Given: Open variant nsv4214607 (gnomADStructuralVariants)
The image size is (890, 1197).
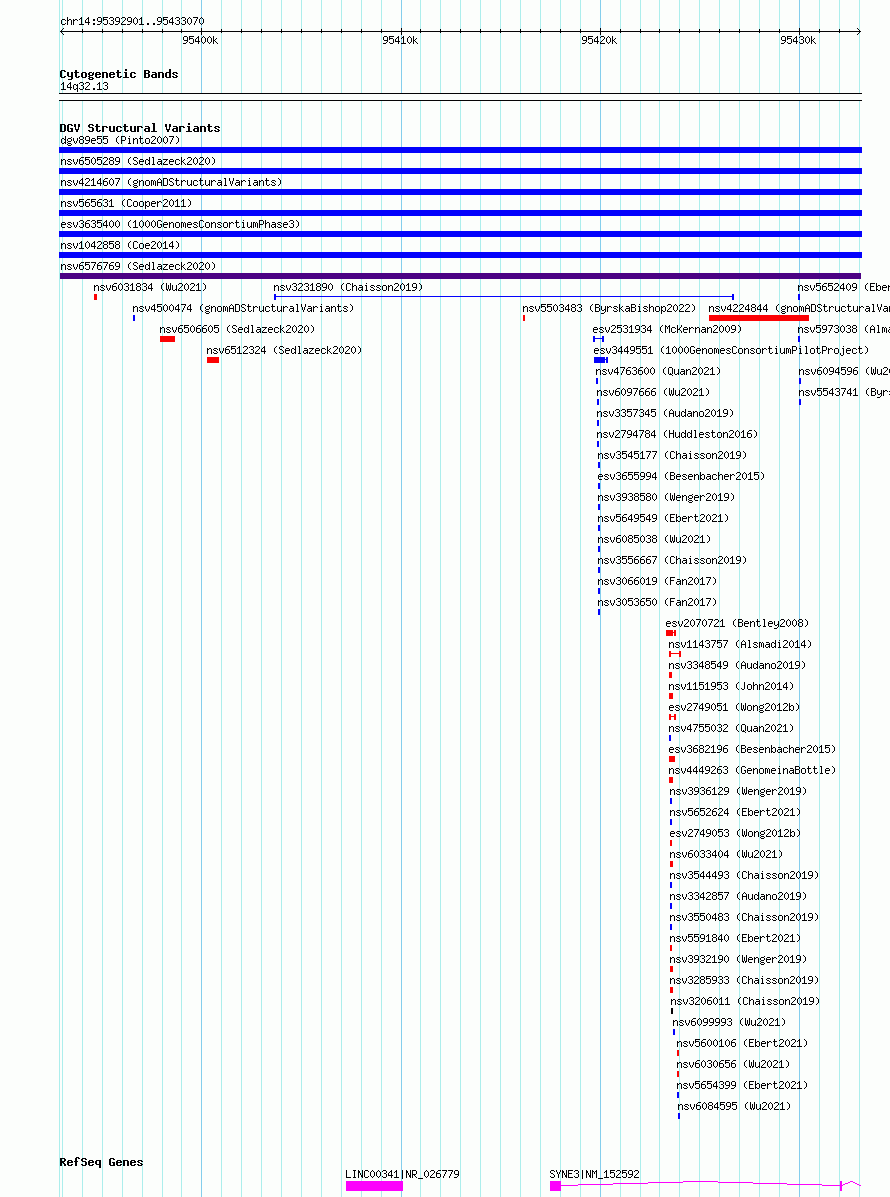Looking at the screenshot, I should pos(171,182).
